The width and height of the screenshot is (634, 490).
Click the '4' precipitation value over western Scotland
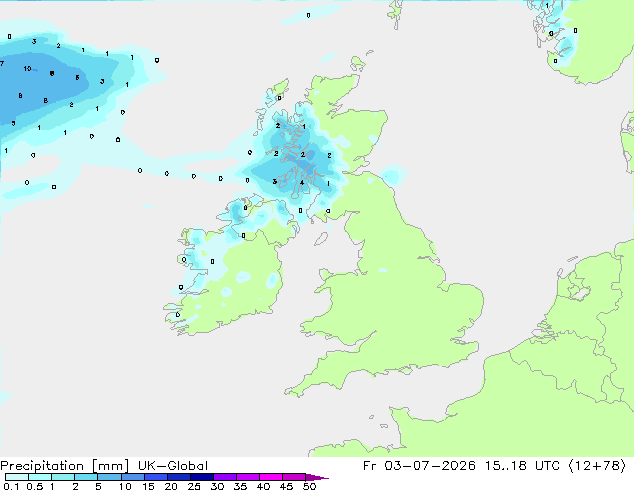(302, 183)
